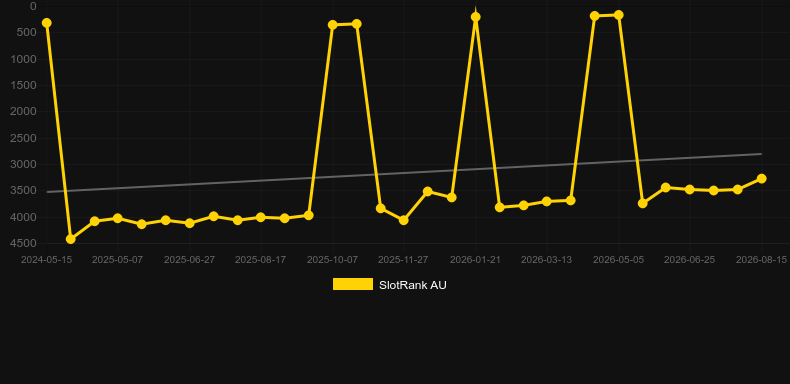Select the data point above 2026-06-25

(690, 189)
